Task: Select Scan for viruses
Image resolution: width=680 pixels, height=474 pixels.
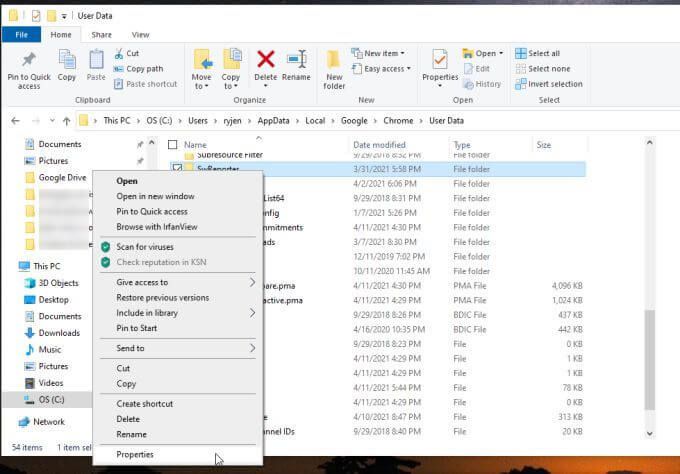Action: pos(178,247)
